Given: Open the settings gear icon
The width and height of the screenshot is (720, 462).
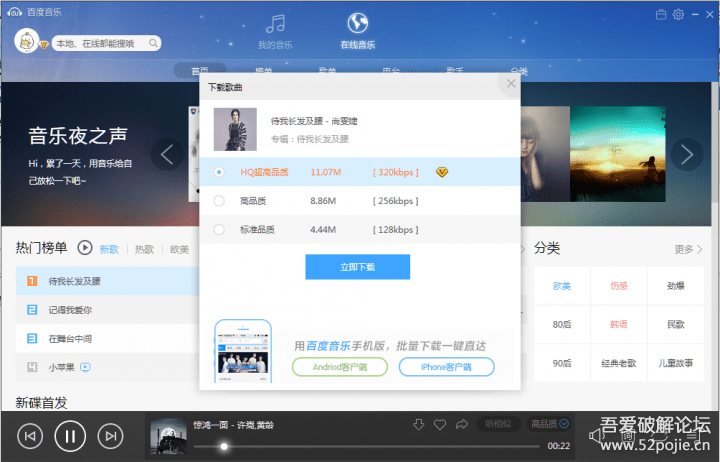Looking at the screenshot, I should pos(678,15).
